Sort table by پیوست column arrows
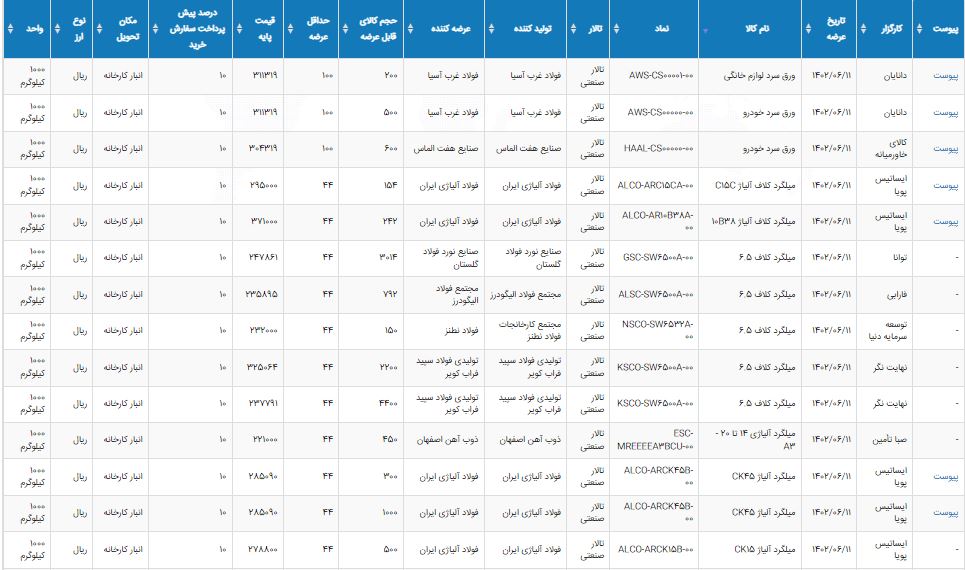The image size is (965, 570). click(x=919, y=29)
